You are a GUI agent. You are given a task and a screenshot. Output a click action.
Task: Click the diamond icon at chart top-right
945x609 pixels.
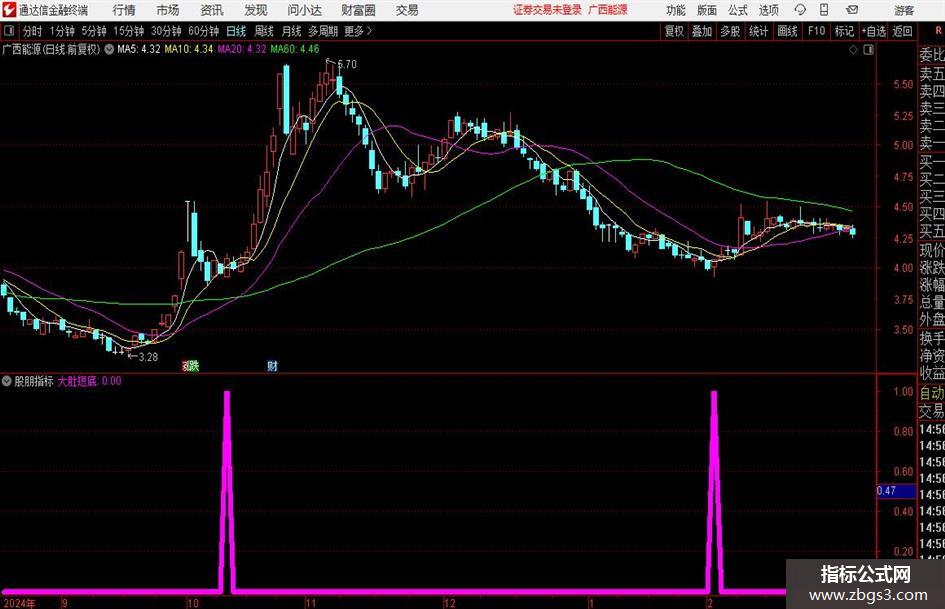pos(853,50)
